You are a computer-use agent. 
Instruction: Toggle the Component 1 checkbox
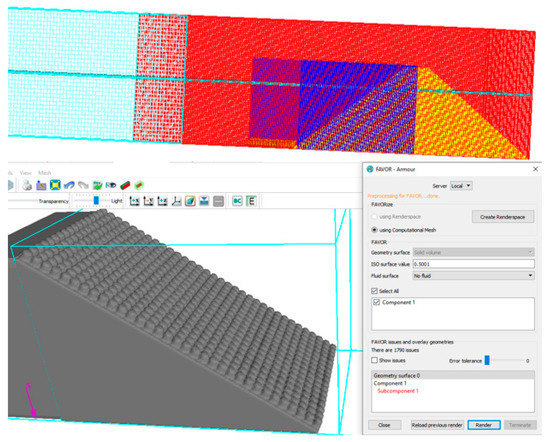pos(376,302)
